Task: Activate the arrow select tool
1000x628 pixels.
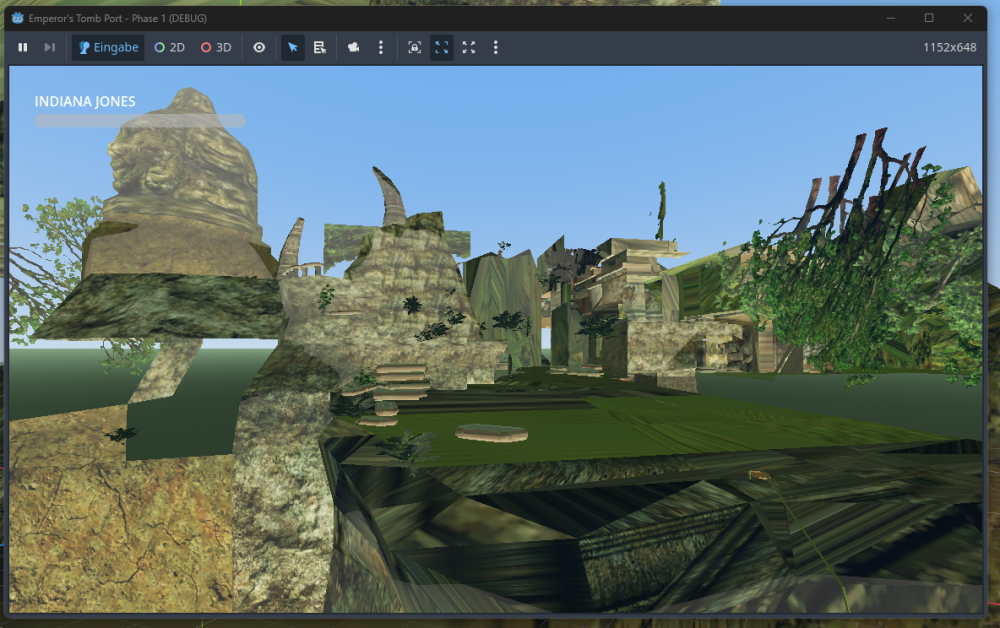Action: pos(293,47)
